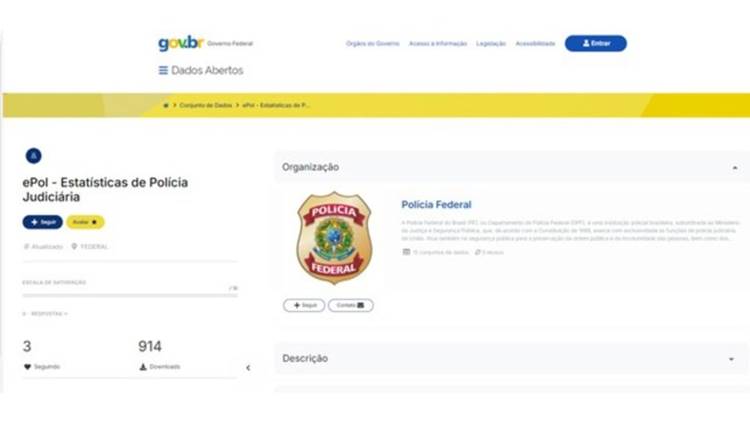Collapse the Organização section
The width and height of the screenshot is (750, 423).
coord(735,168)
